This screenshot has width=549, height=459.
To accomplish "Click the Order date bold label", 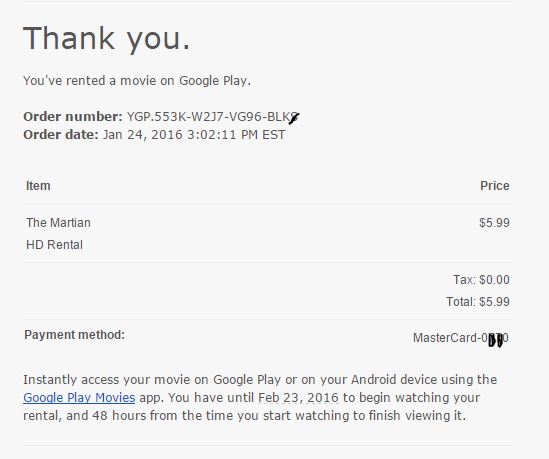I will [x=61, y=135].
